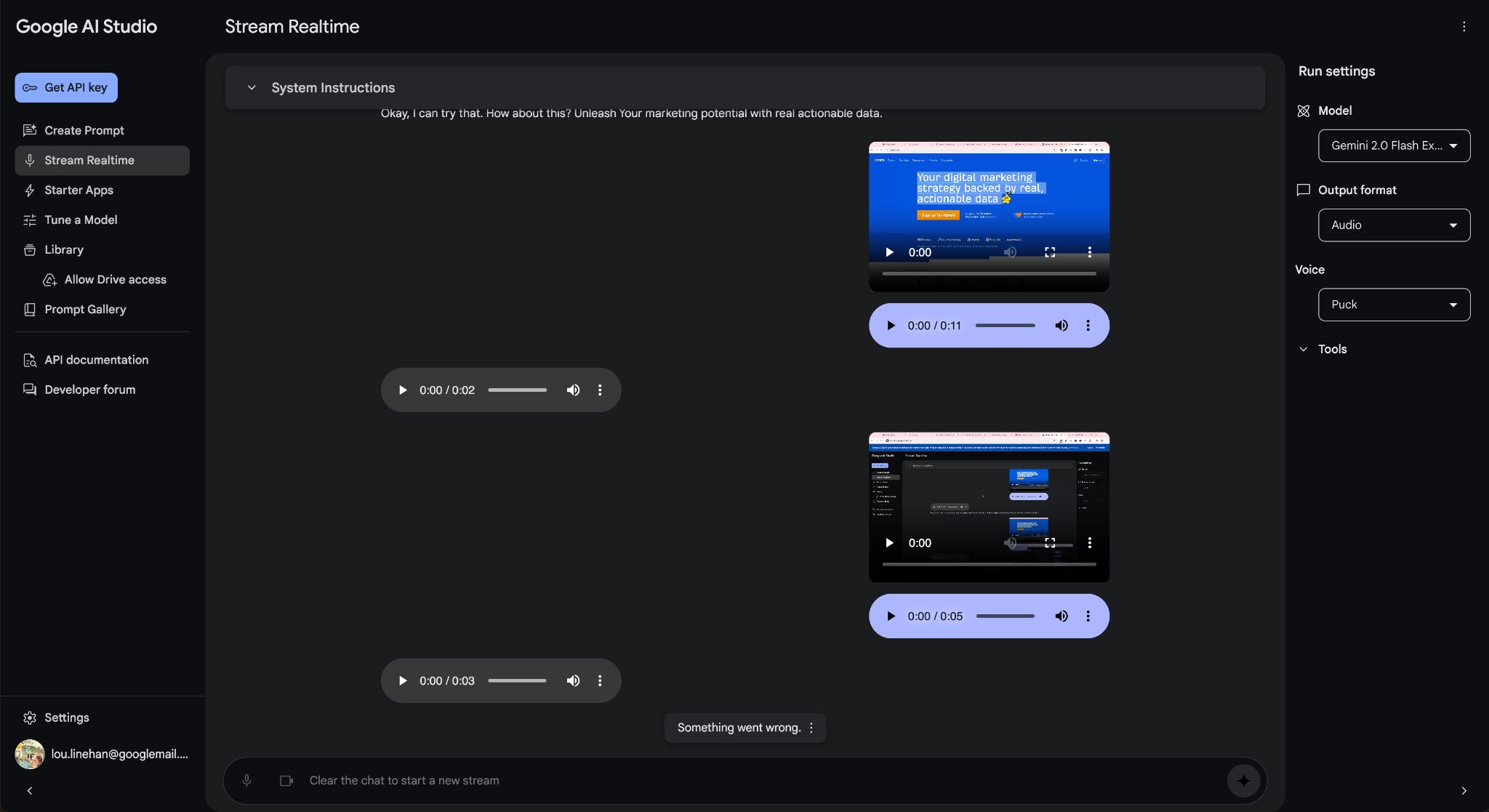
Task: Open the Model dropdown selector
Action: pos(1394,145)
